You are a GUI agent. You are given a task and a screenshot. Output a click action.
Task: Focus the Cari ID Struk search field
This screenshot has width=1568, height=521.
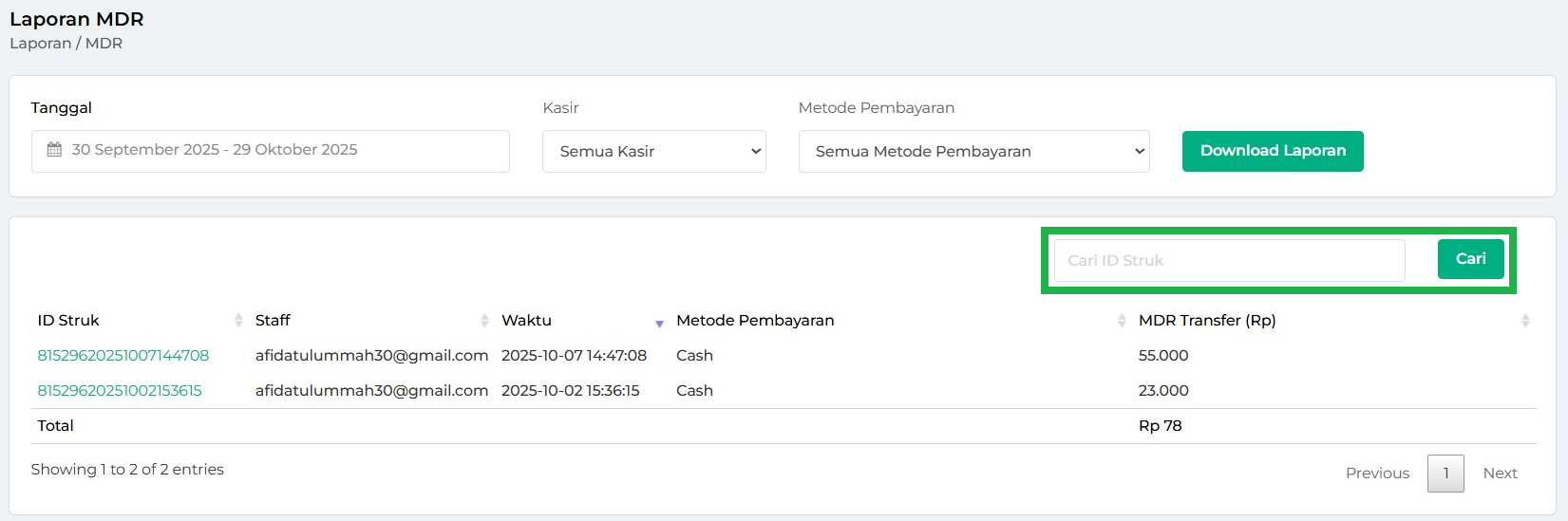coord(1229,260)
